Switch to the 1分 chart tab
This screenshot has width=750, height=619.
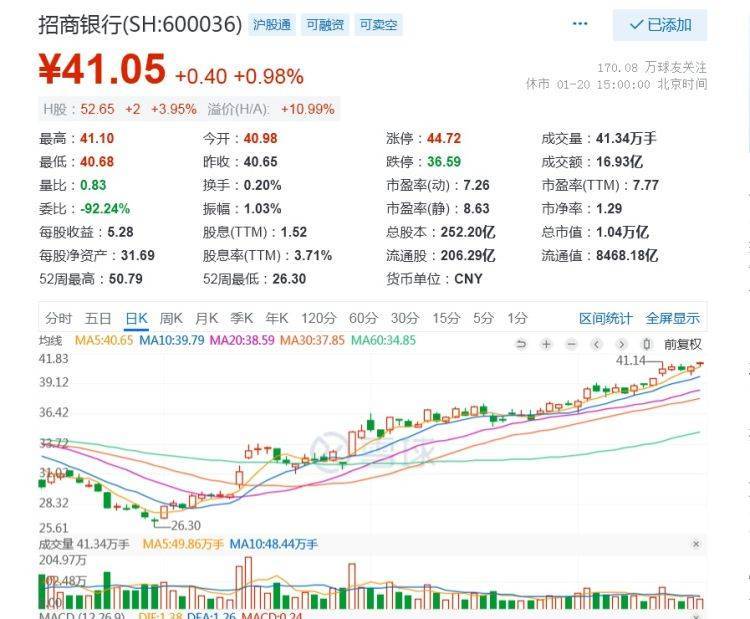pyautogui.click(x=518, y=318)
